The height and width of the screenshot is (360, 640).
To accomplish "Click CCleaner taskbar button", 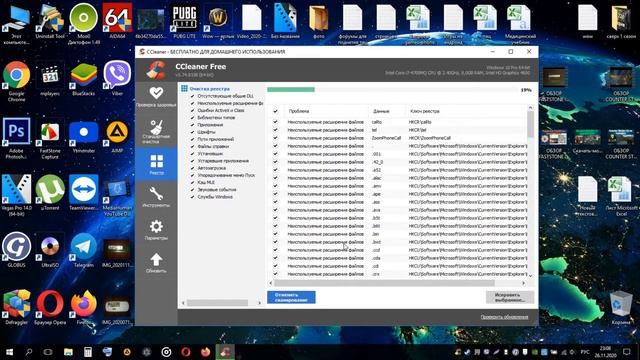I will click(x=225, y=352).
